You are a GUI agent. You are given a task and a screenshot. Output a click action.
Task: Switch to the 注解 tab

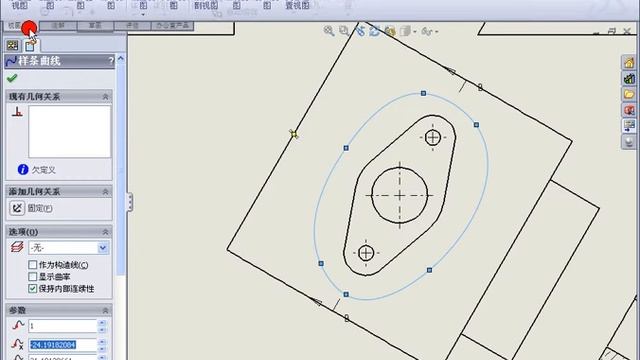click(58, 26)
